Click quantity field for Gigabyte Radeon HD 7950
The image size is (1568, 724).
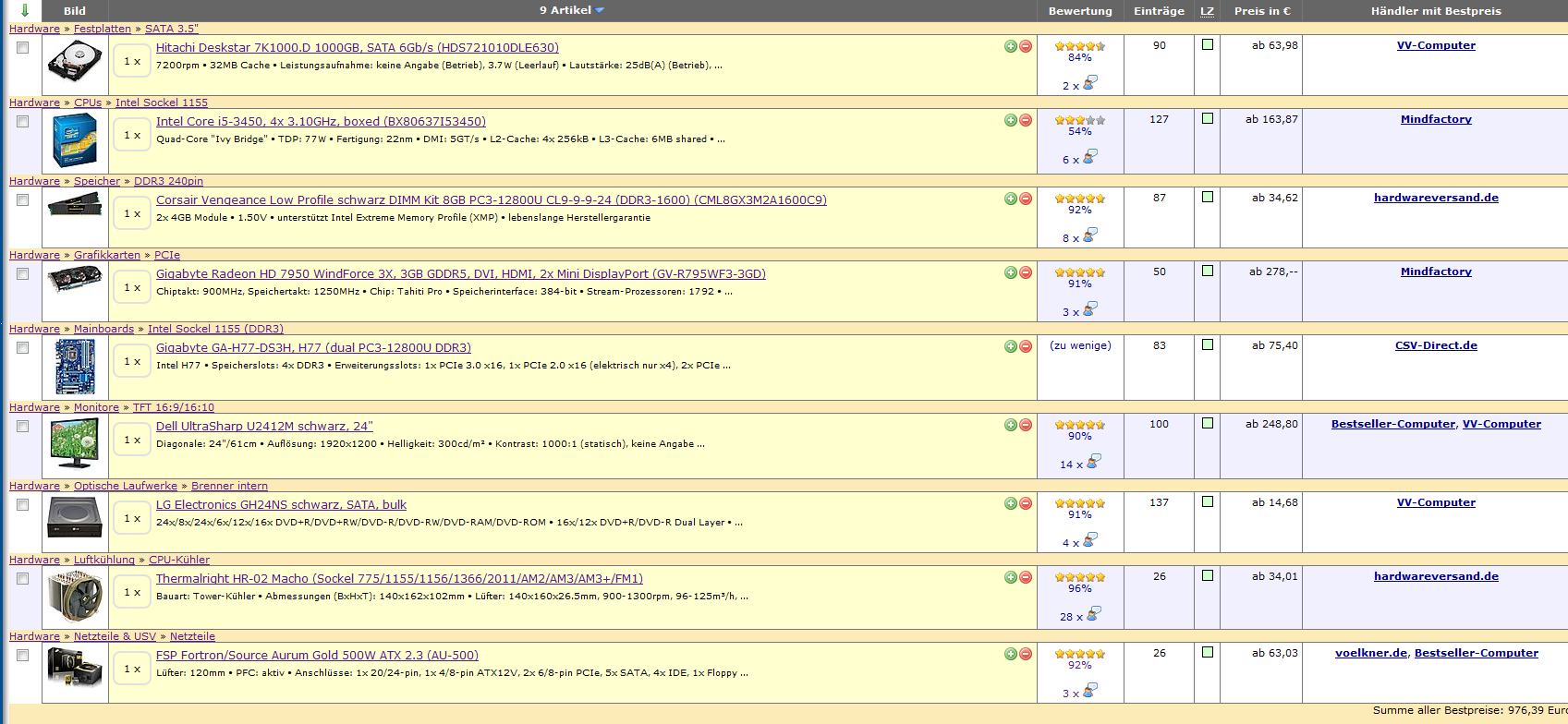132,287
